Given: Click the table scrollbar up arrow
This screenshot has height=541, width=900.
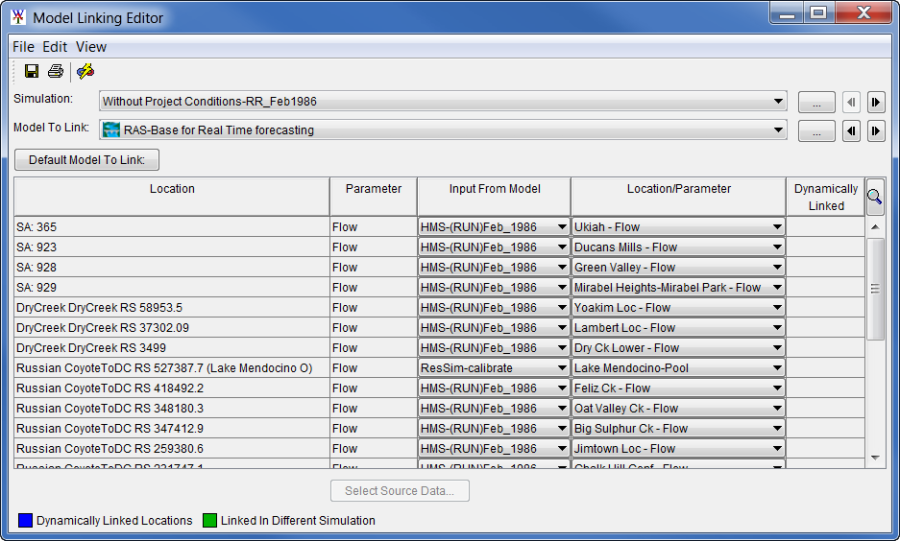Looking at the screenshot, I should pos(875,227).
